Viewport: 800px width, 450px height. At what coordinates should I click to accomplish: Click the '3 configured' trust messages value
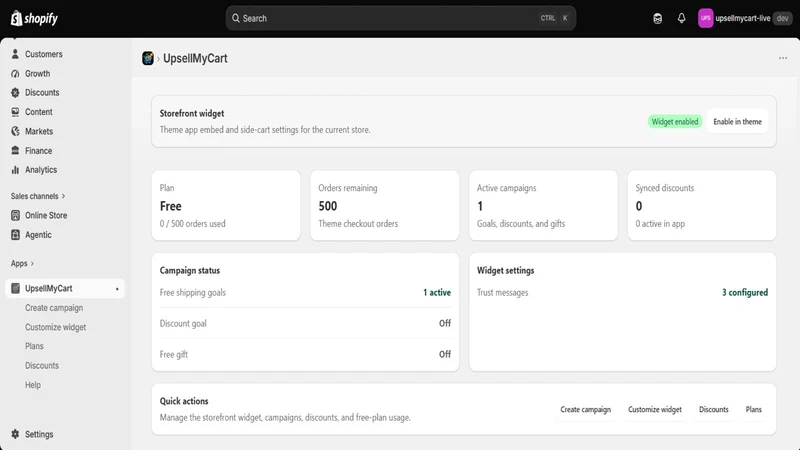click(745, 292)
